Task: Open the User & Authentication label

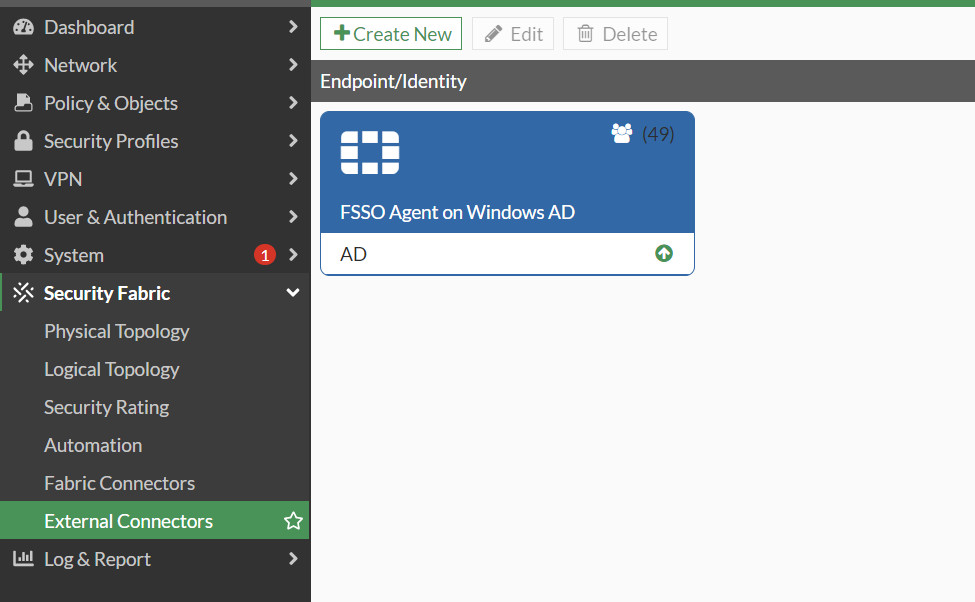Action: pyautogui.click(x=136, y=217)
